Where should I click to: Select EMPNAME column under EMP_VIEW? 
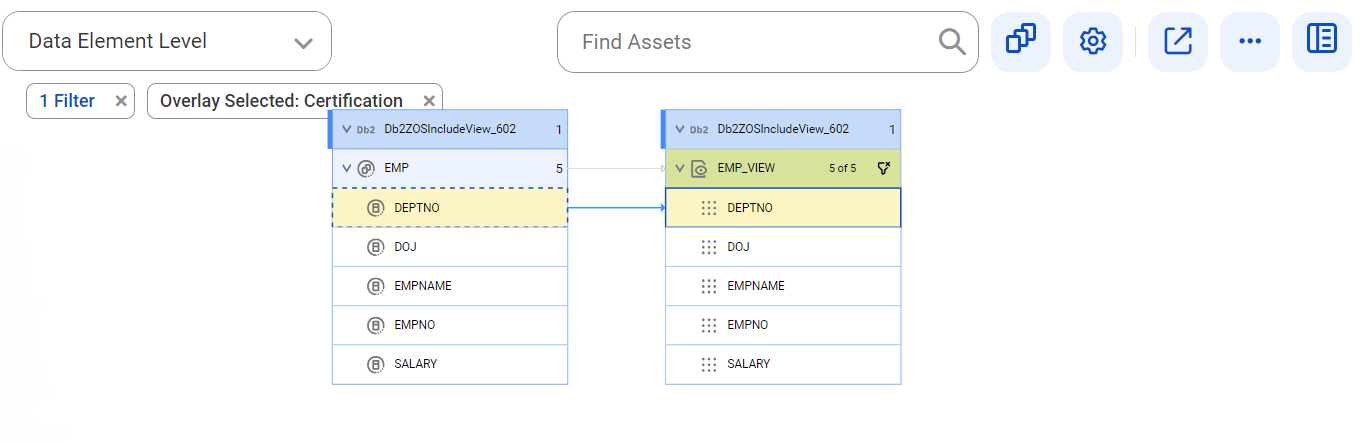(x=783, y=286)
